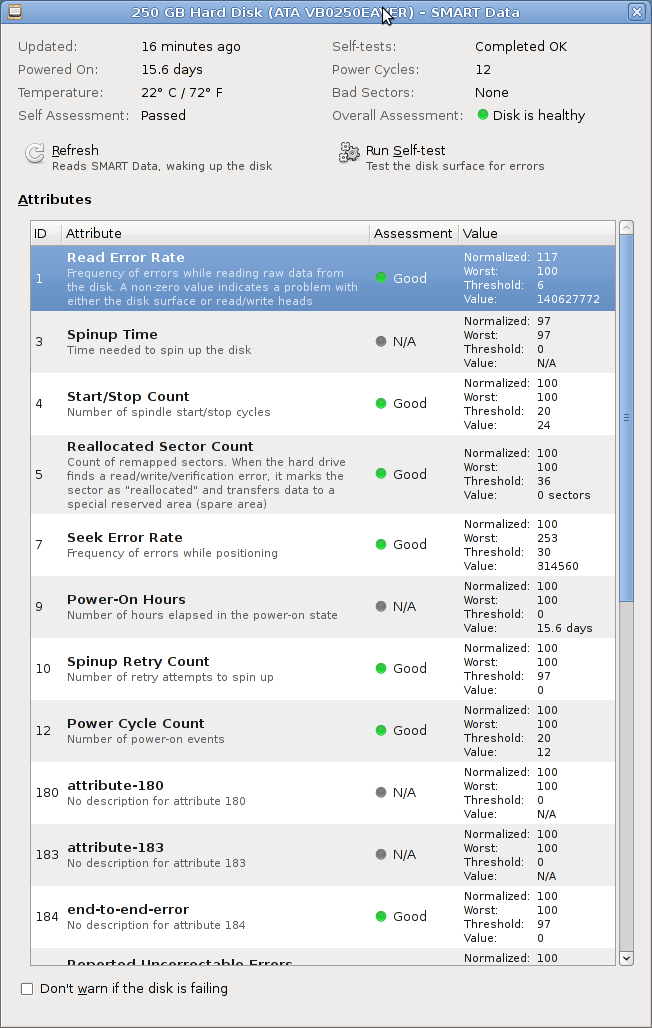Click green dot for Reallocated Sector Count
Image resolution: width=652 pixels, height=1028 pixels.
point(381,474)
